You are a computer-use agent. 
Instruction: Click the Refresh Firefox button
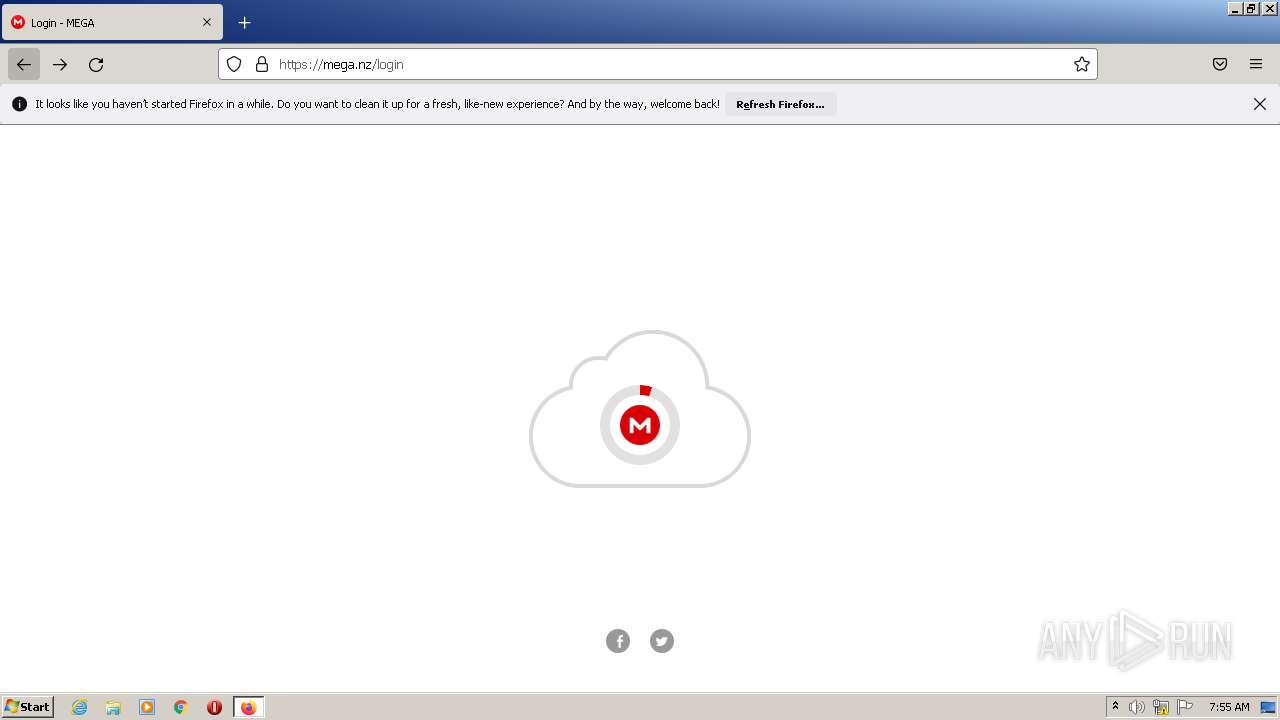coord(781,104)
